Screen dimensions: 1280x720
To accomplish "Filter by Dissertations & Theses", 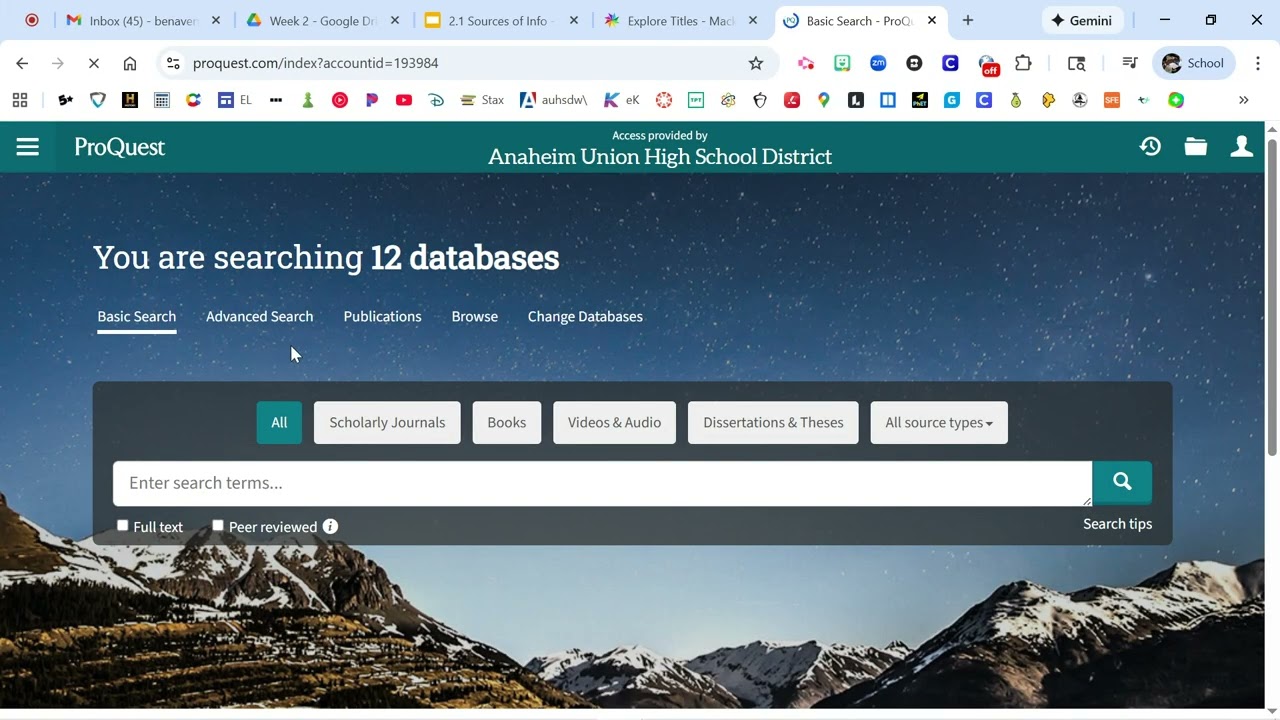I will tap(773, 422).
